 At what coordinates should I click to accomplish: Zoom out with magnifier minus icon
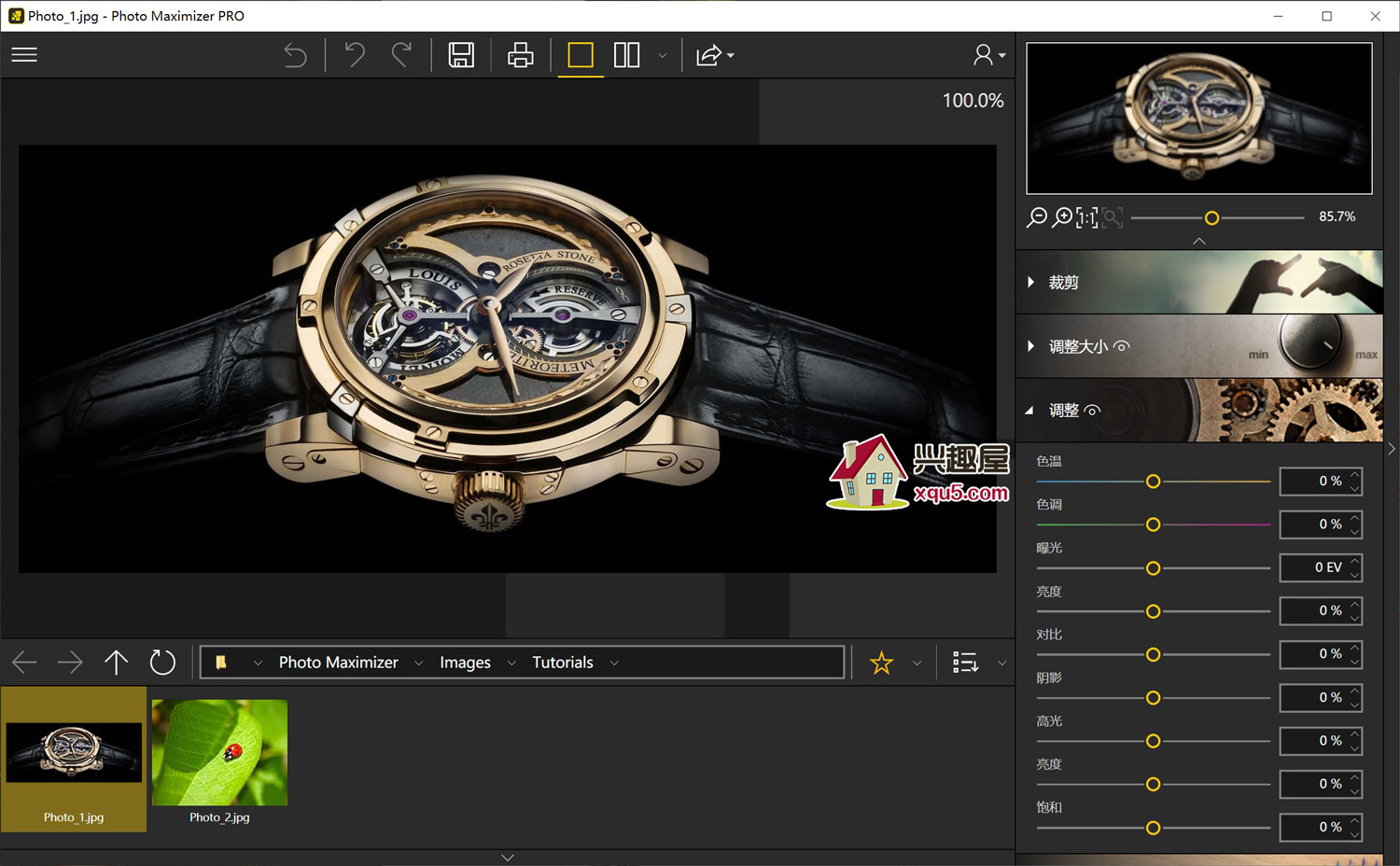click(1037, 217)
